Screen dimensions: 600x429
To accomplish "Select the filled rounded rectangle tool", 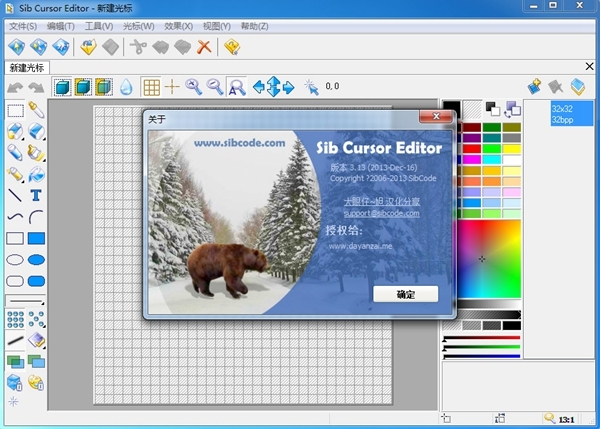I will tap(36, 281).
